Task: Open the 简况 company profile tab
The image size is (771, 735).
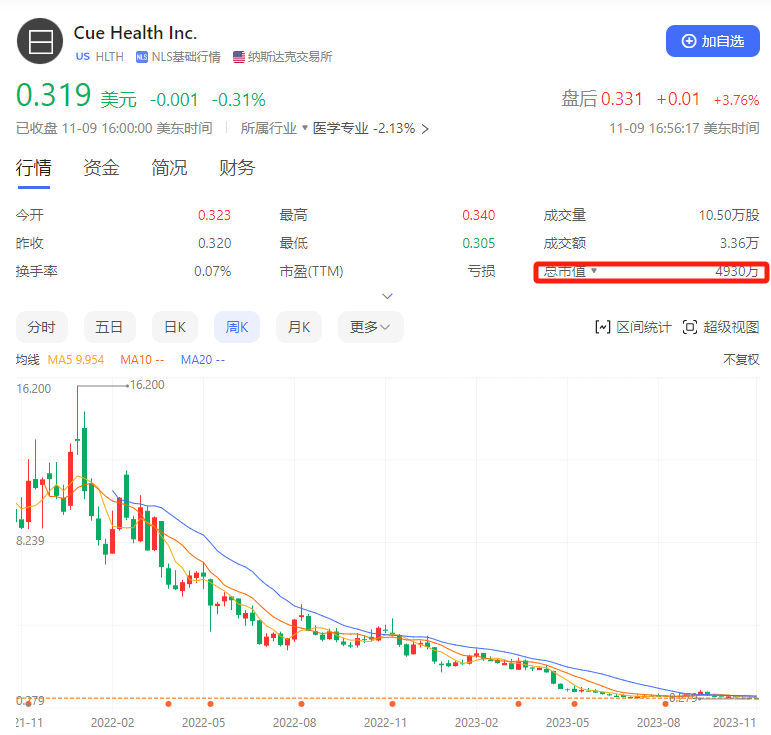Action: click(169, 168)
